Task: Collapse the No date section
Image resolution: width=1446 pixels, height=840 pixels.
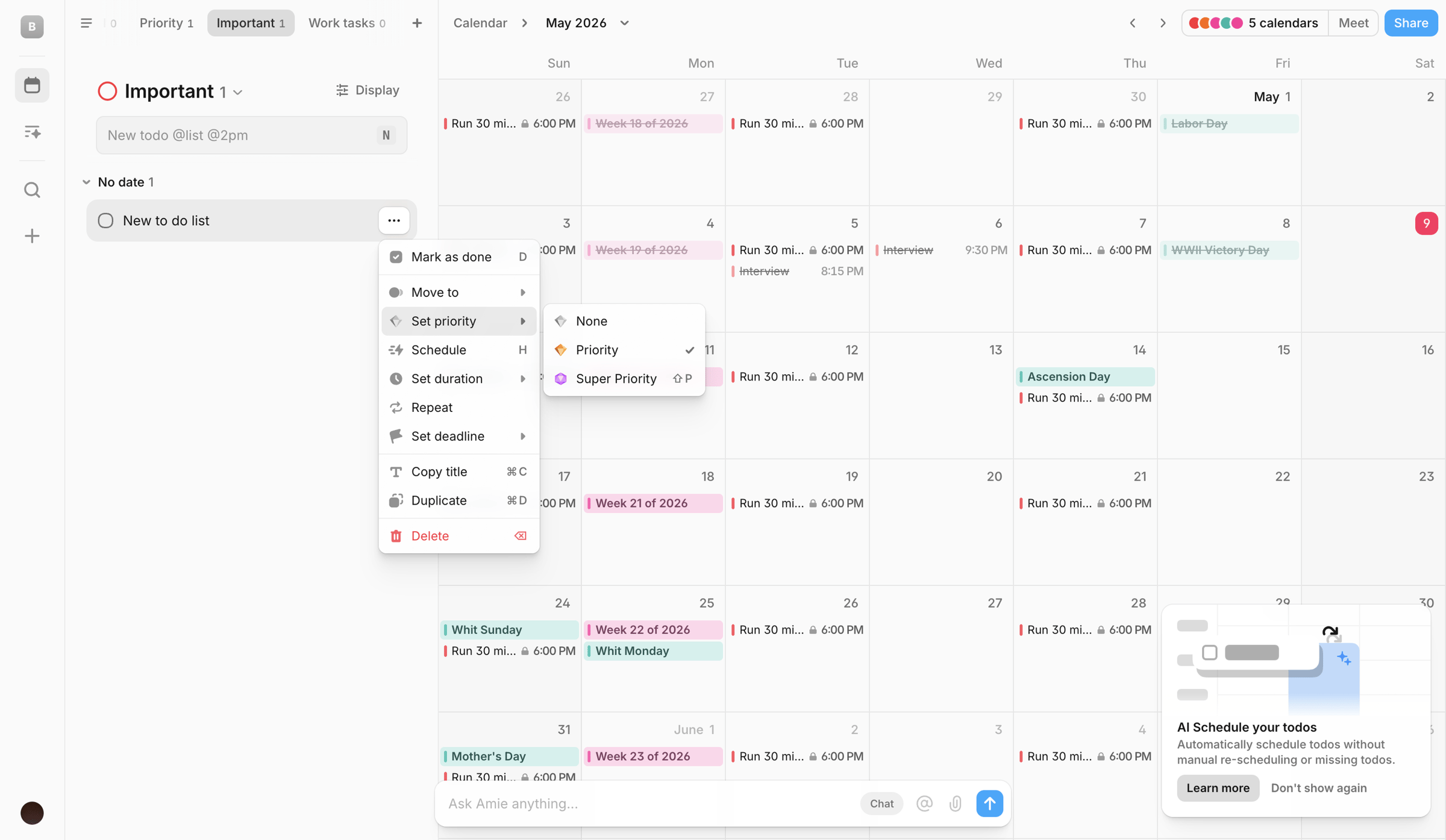Action: point(86,182)
